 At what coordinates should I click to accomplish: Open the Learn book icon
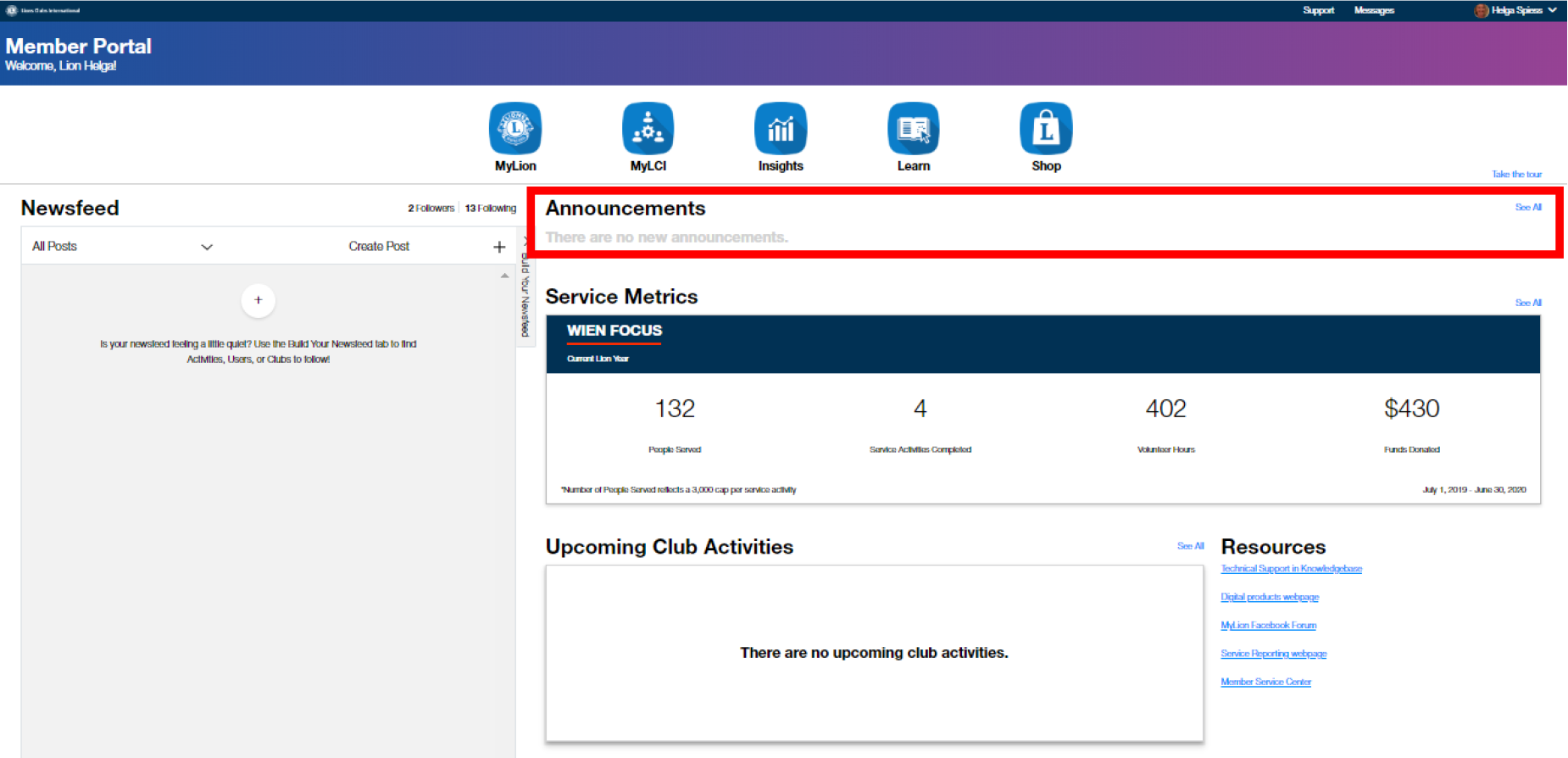click(914, 128)
